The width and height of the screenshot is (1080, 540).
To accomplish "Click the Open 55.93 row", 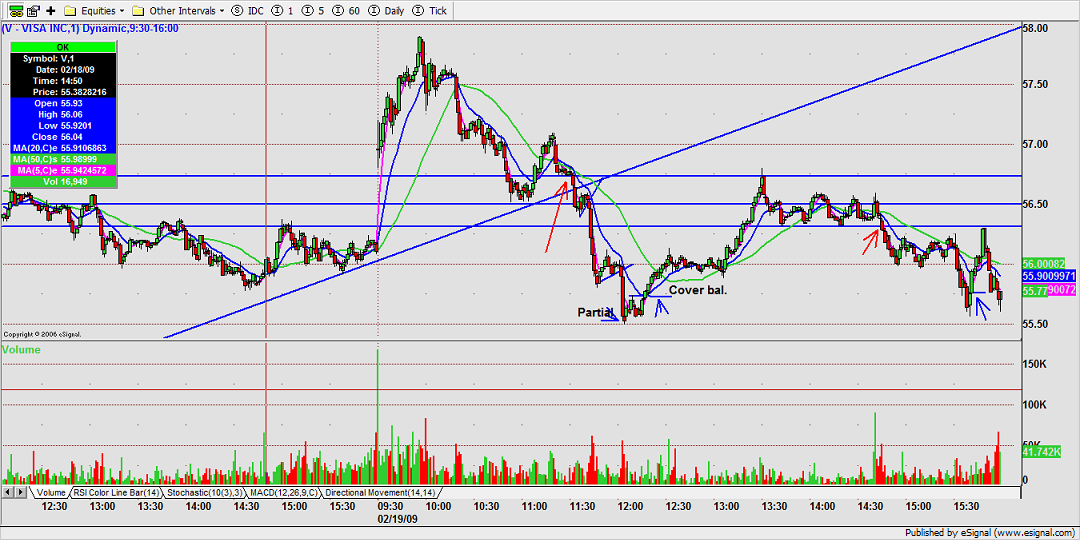I will pos(63,103).
